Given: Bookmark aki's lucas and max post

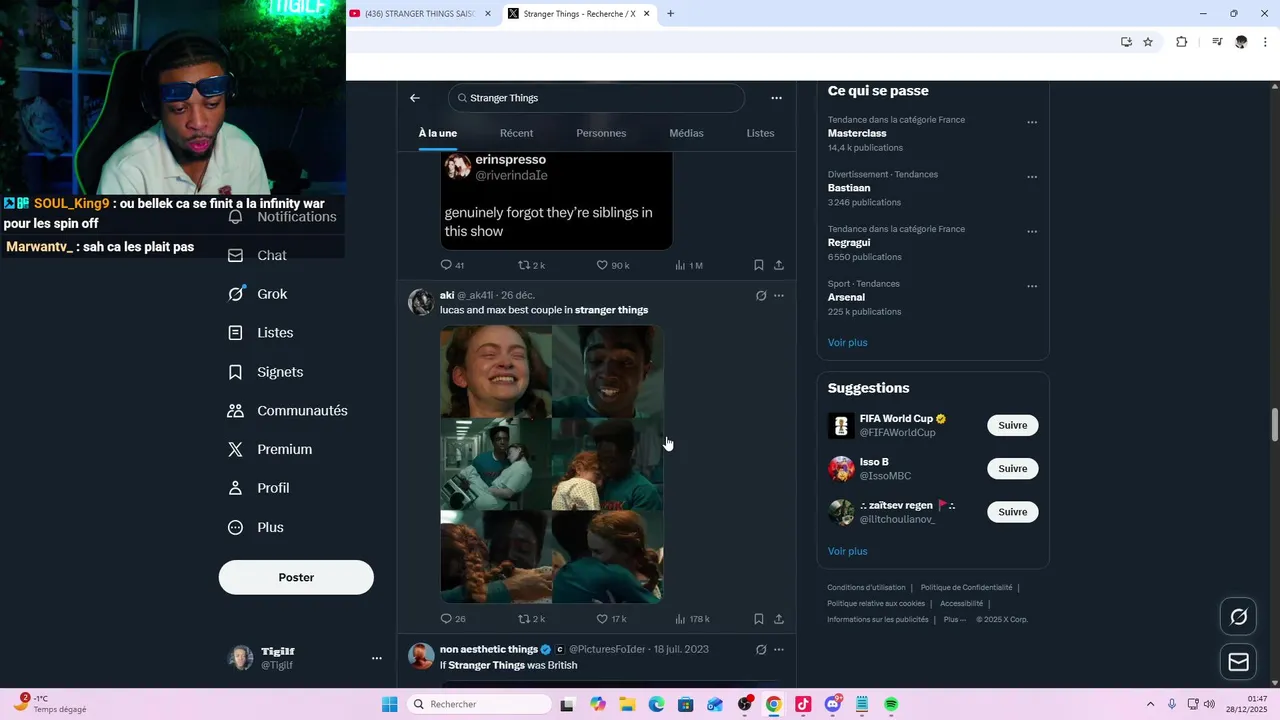Looking at the screenshot, I should 759,619.
